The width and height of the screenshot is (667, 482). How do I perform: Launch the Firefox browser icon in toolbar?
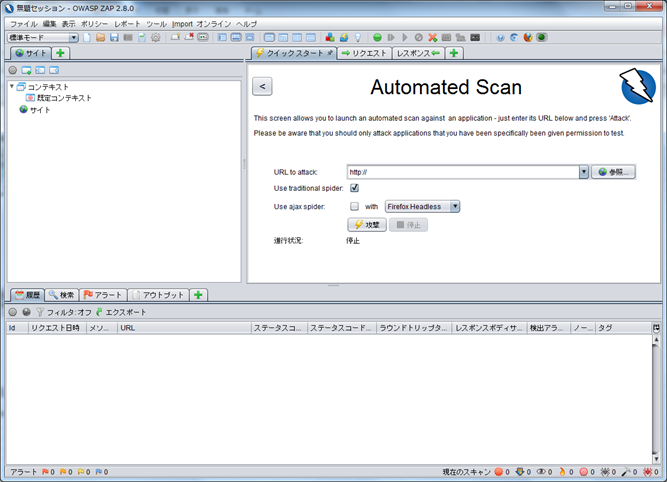point(528,37)
